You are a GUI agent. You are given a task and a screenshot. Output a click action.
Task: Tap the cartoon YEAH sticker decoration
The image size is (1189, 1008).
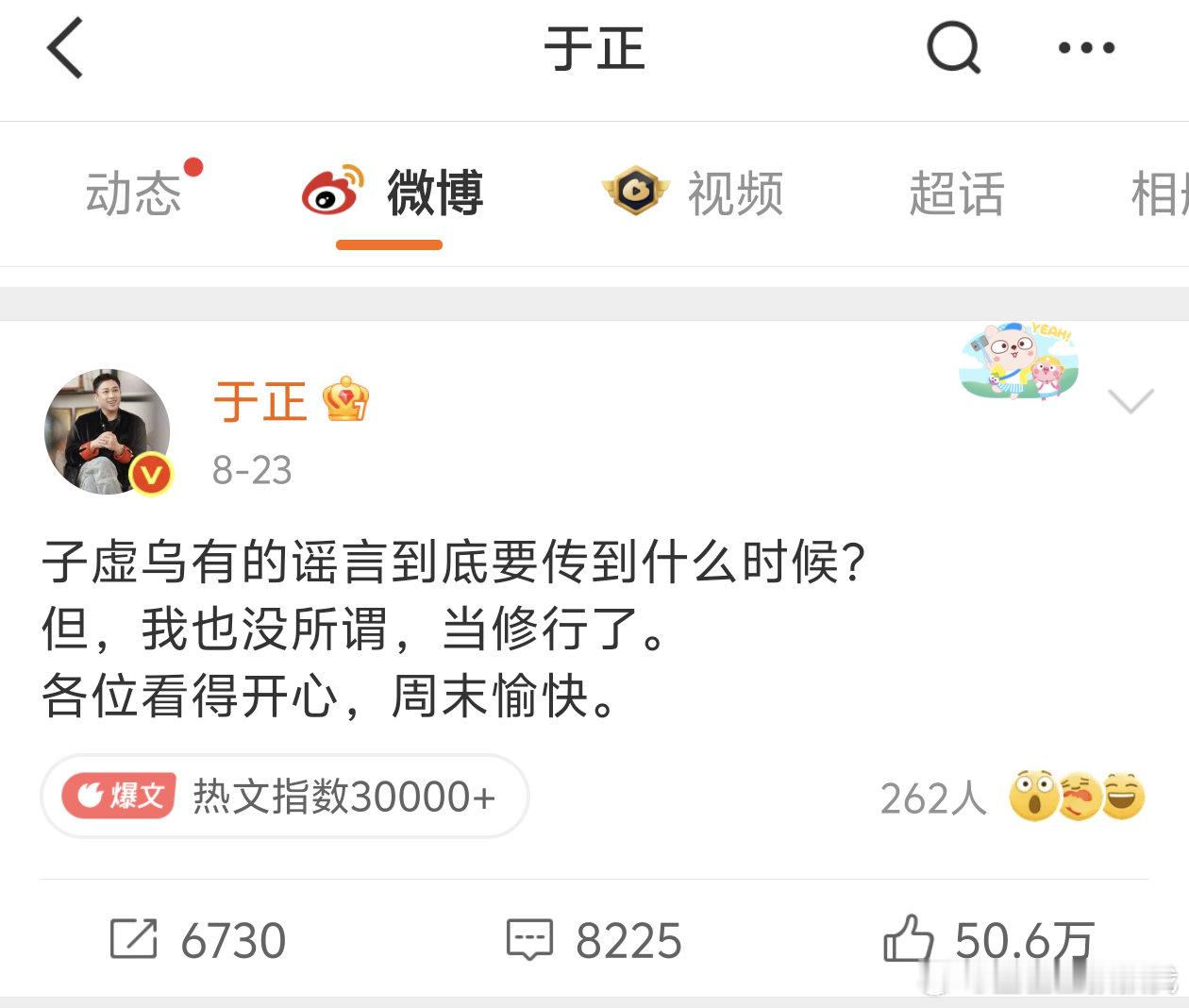1018,360
